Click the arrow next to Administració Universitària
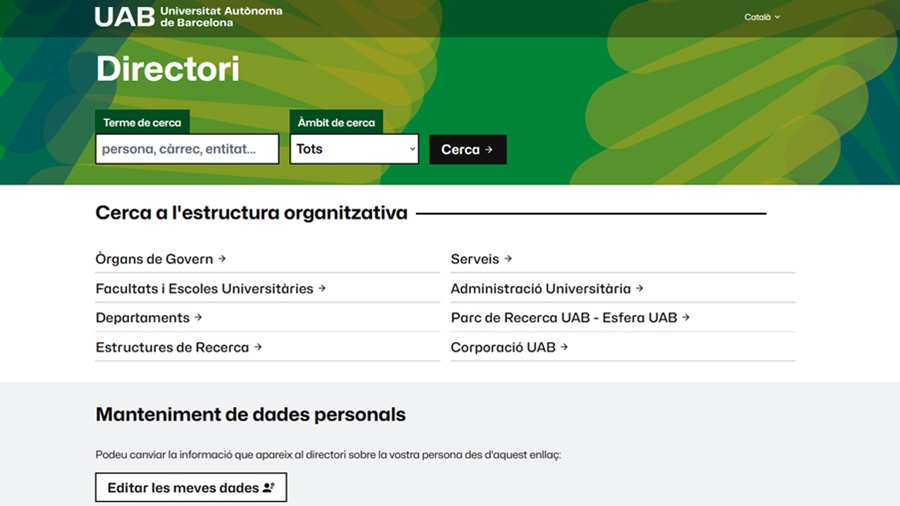 coord(639,288)
